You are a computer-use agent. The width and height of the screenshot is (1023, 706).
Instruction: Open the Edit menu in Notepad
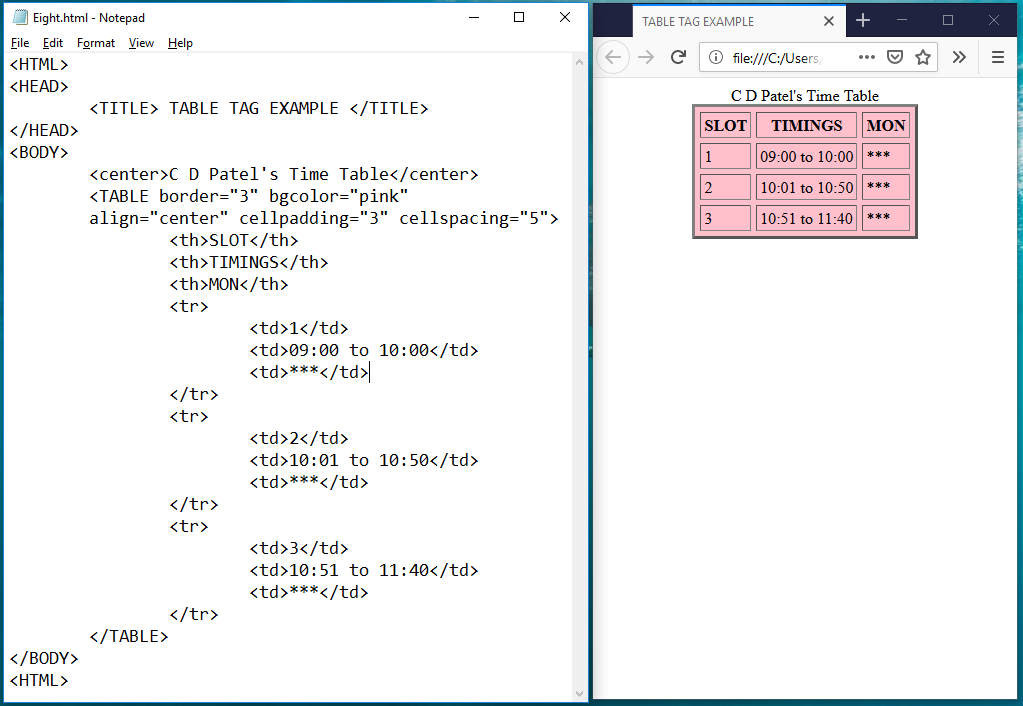click(x=52, y=43)
